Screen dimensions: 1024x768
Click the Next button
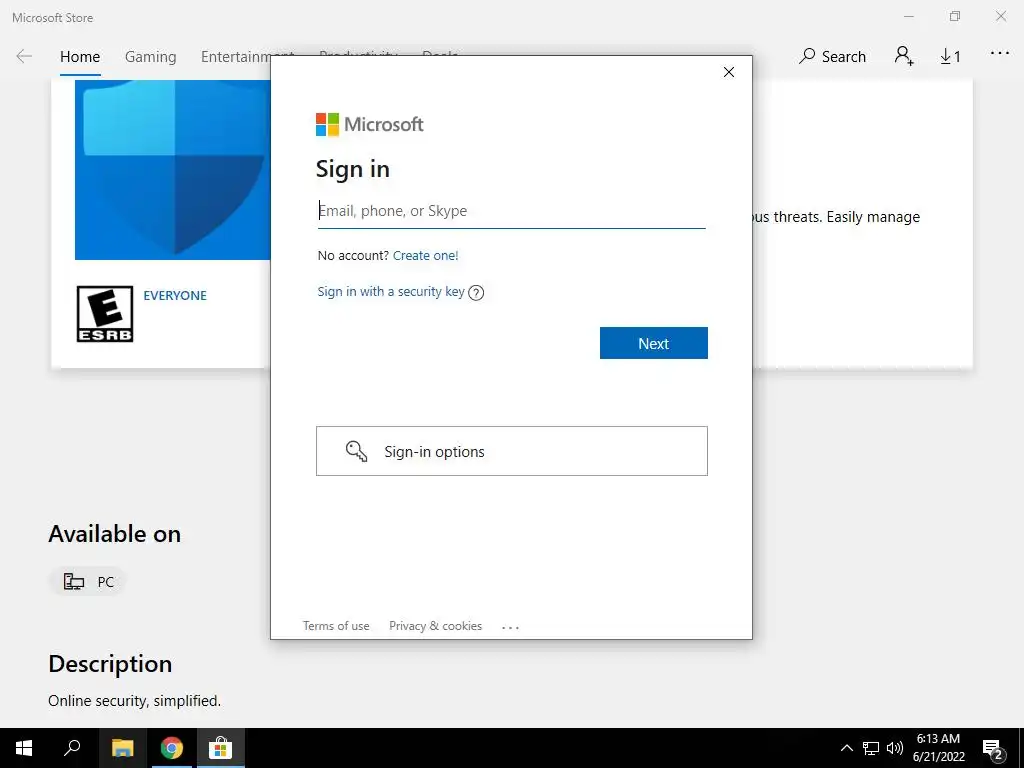653,343
